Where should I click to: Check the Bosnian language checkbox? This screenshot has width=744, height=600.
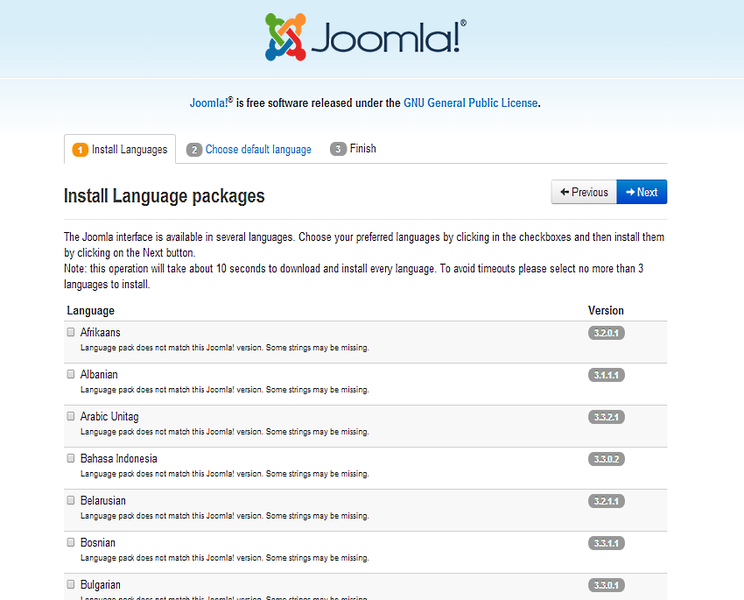coord(71,542)
